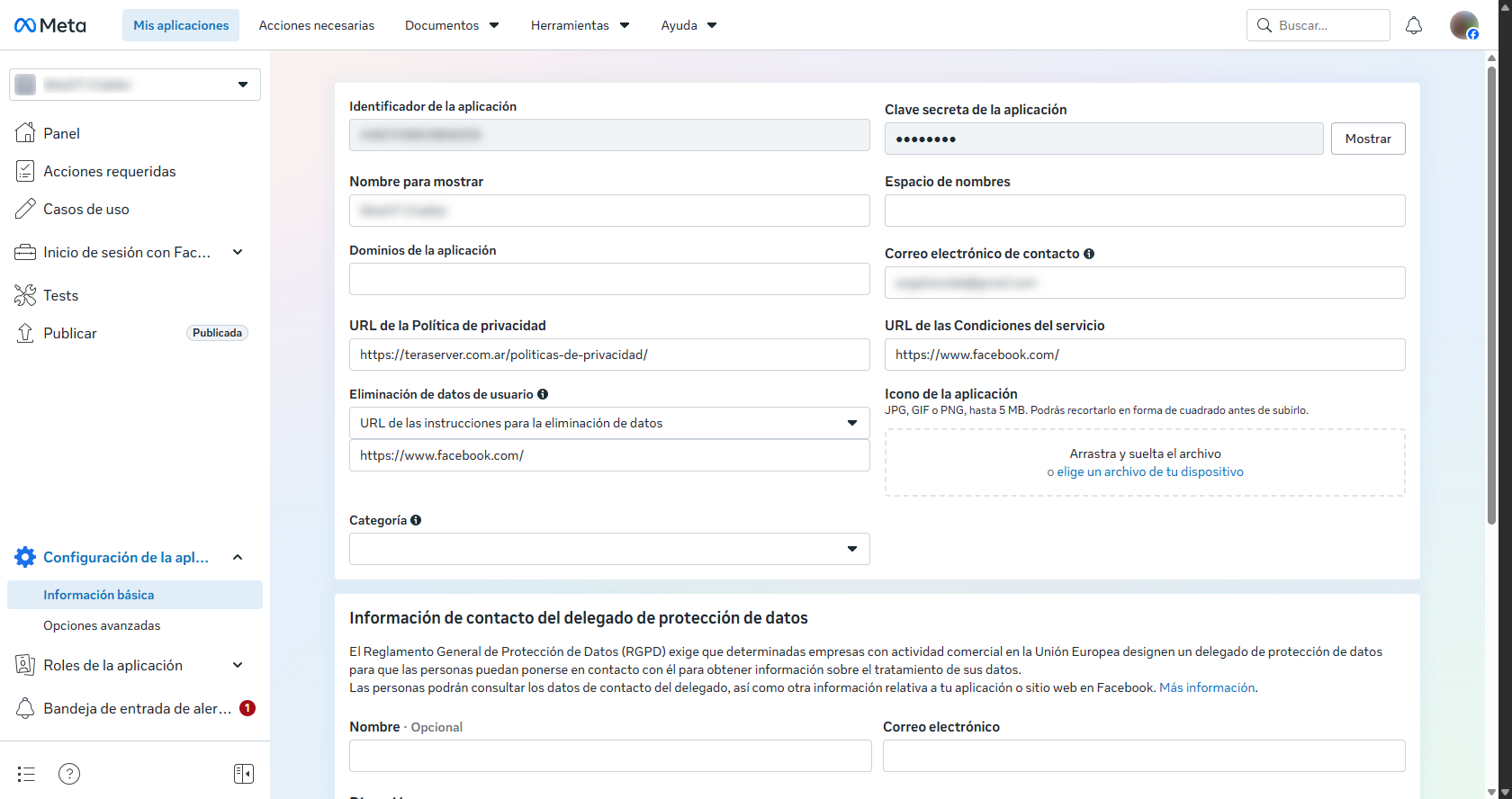Open the help question mark icon
This screenshot has height=799, width=1512.
pyautogui.click(x=69, y=774)
